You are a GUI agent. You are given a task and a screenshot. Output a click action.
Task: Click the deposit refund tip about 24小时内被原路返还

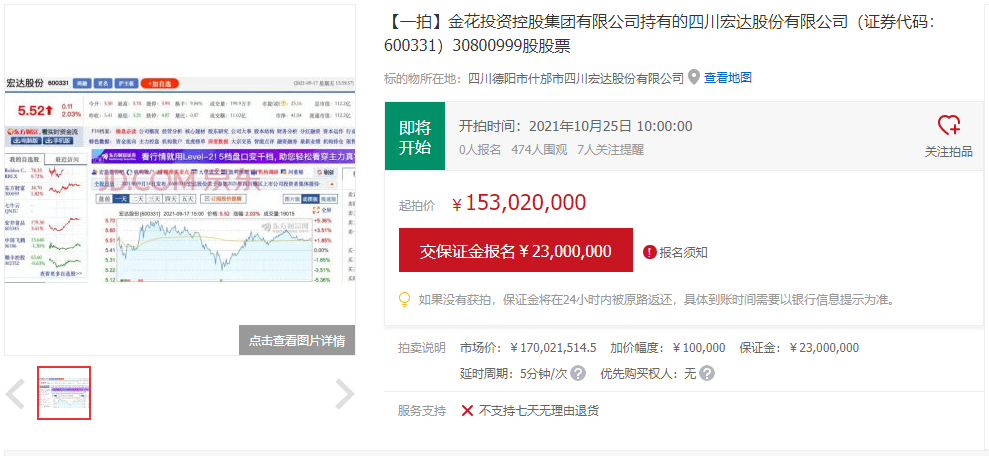656,299
